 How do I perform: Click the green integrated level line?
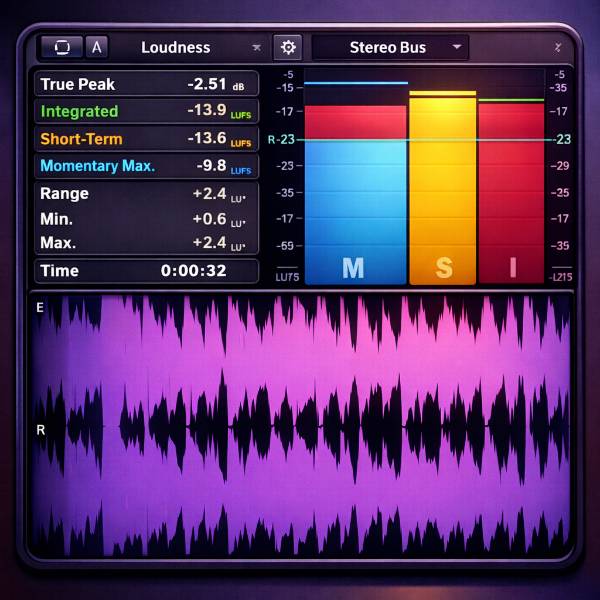(x=511, y=100)
